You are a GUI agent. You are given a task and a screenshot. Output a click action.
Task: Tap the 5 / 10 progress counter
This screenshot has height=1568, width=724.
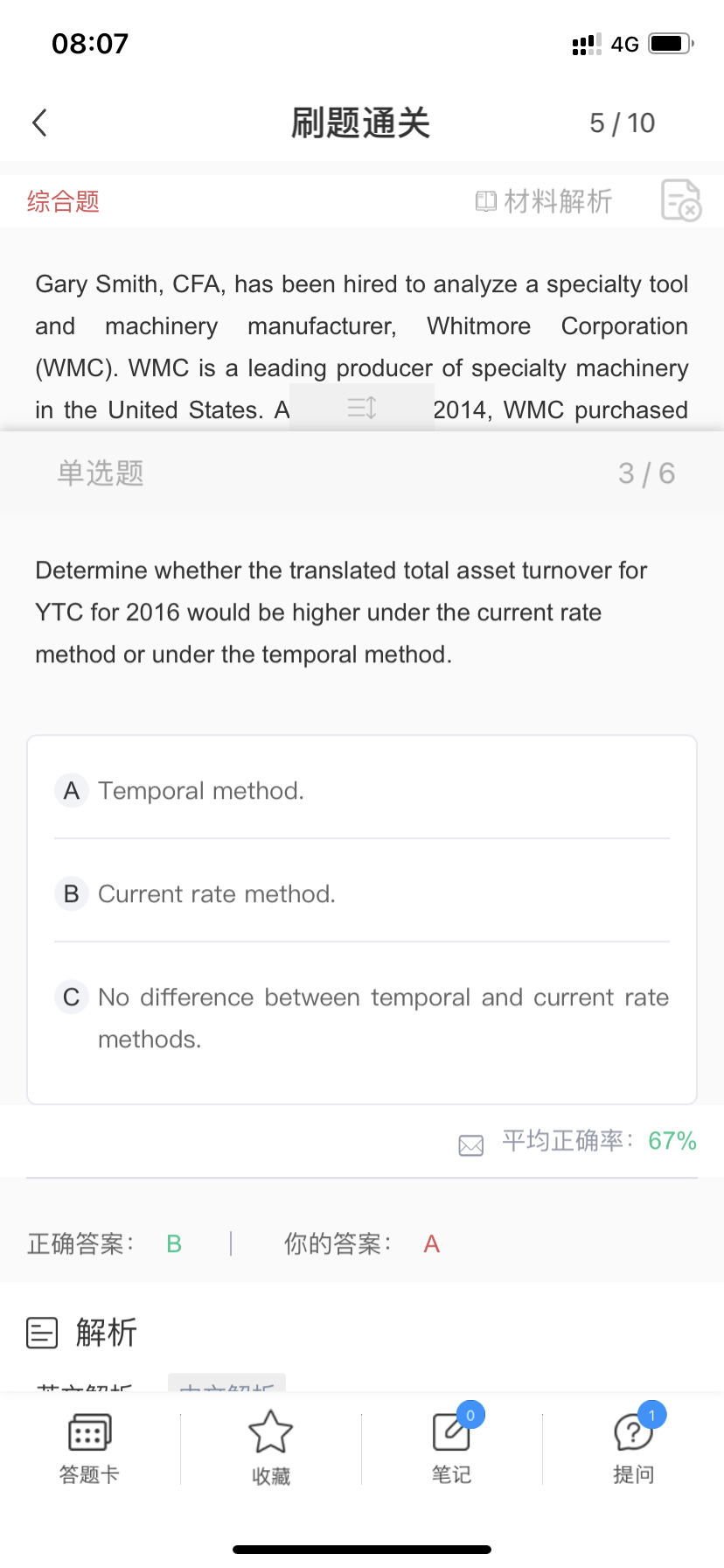[622, 123]
